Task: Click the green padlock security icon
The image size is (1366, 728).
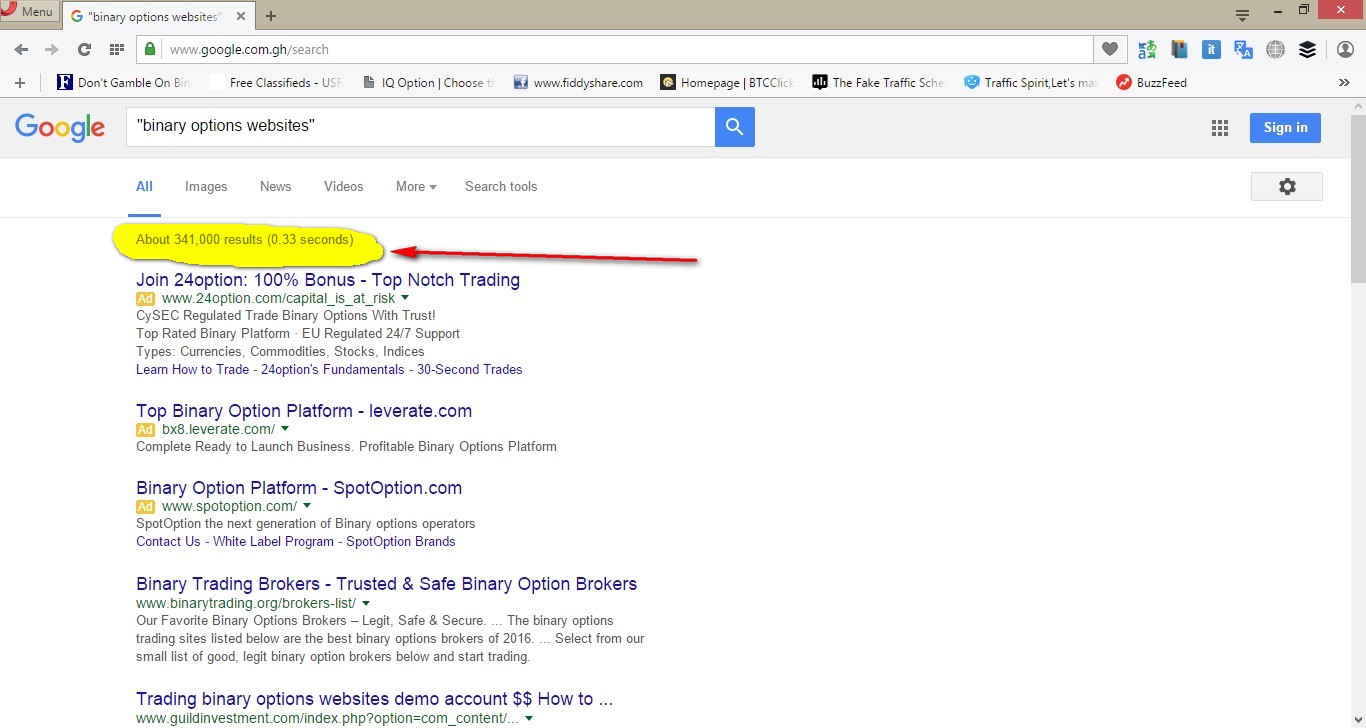Action: click(149, 49)
